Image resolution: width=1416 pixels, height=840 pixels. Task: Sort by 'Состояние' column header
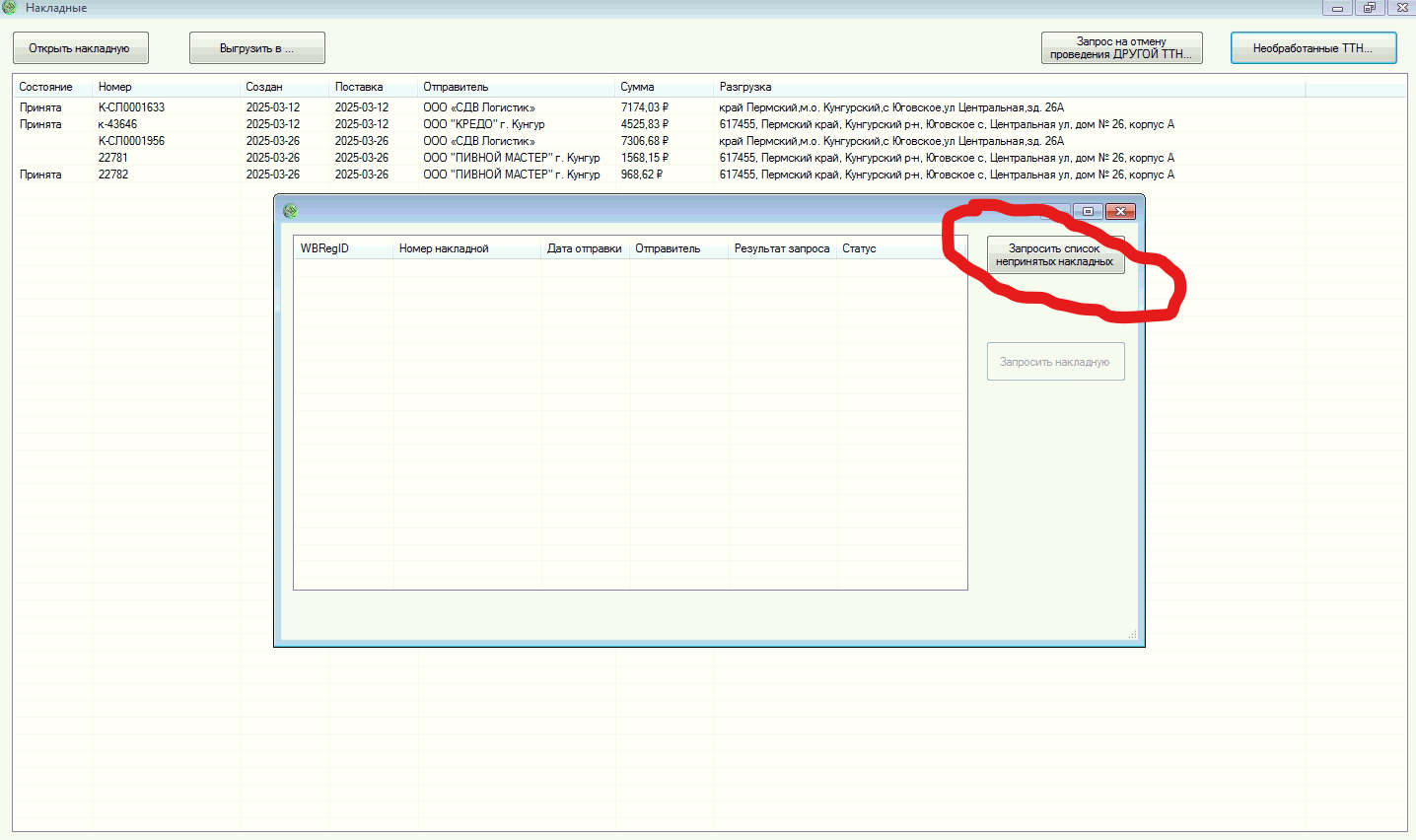(53, 87)
